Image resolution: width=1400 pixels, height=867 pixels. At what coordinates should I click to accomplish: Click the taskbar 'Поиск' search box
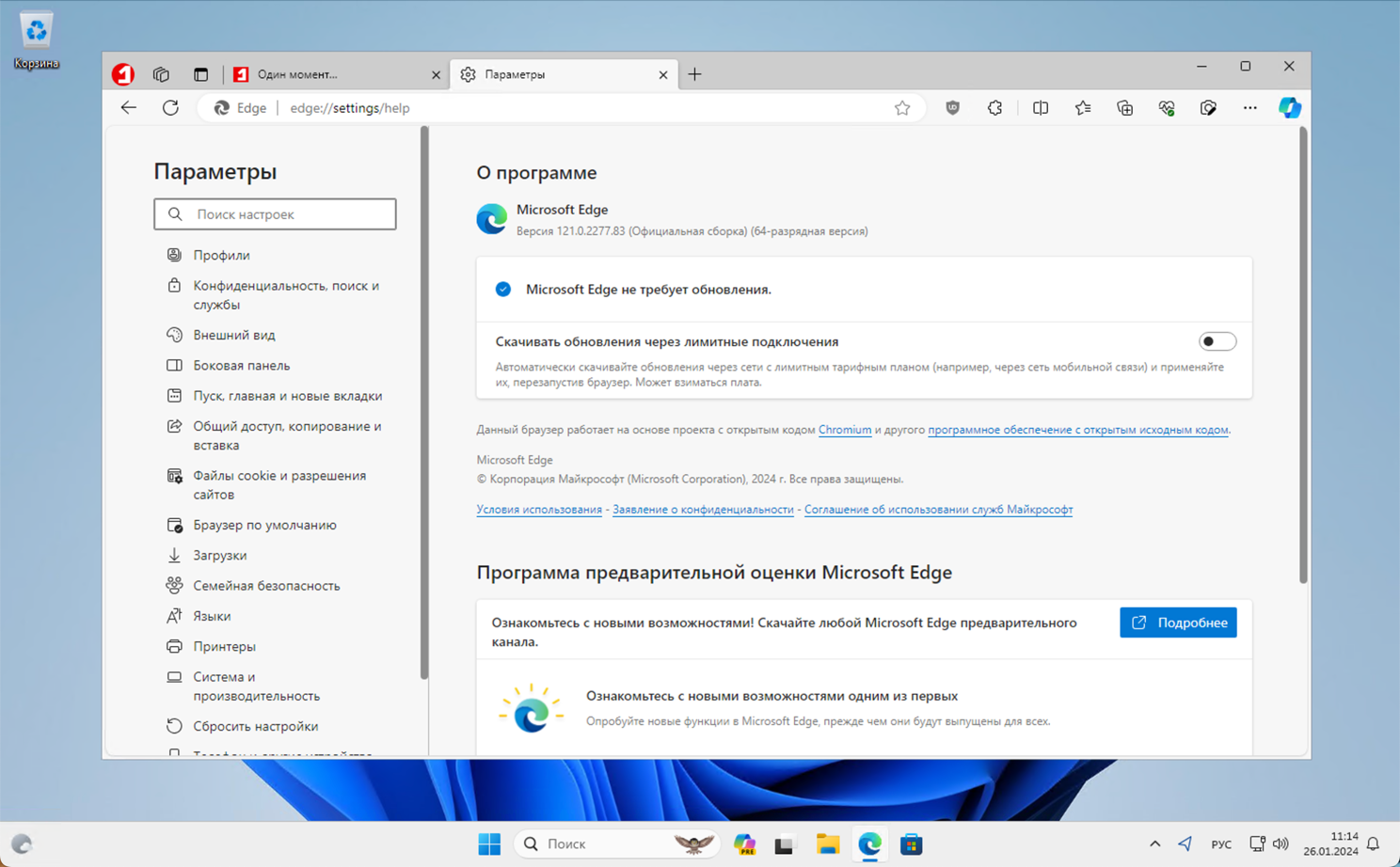[617, 844]
